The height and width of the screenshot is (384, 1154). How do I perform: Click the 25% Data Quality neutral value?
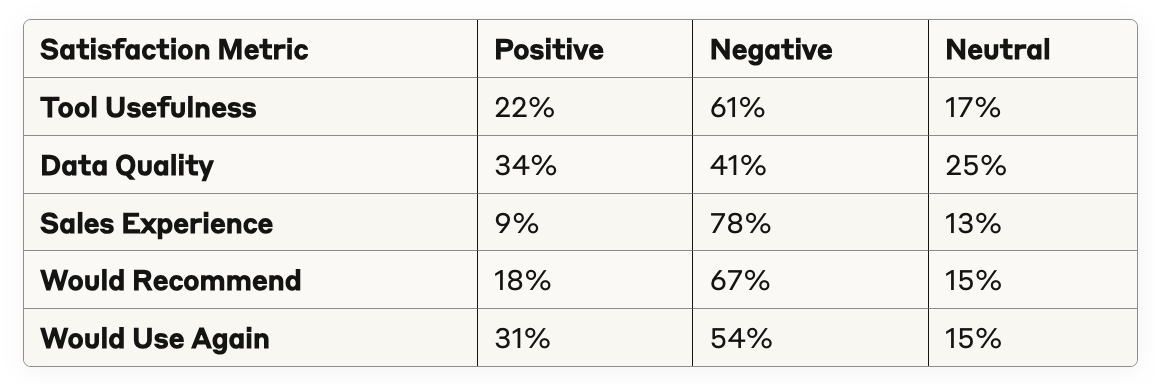976,166
